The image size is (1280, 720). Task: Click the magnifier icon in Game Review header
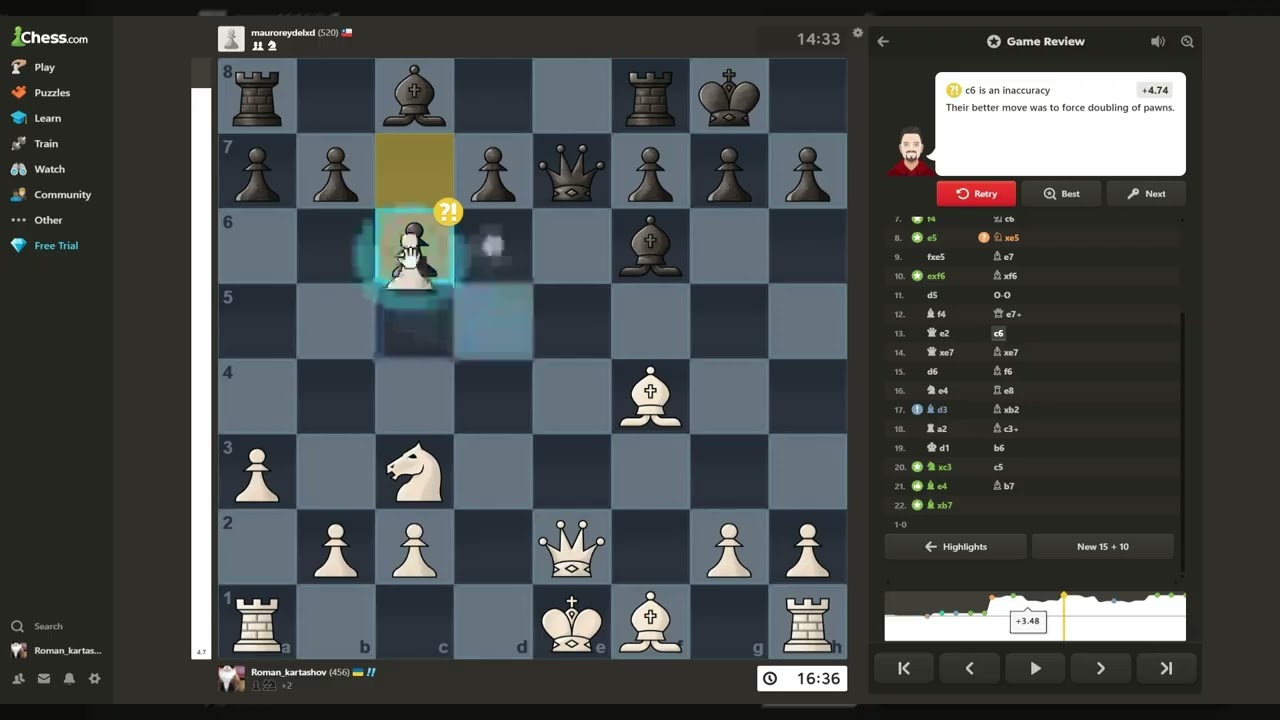tap(1187, 41)
